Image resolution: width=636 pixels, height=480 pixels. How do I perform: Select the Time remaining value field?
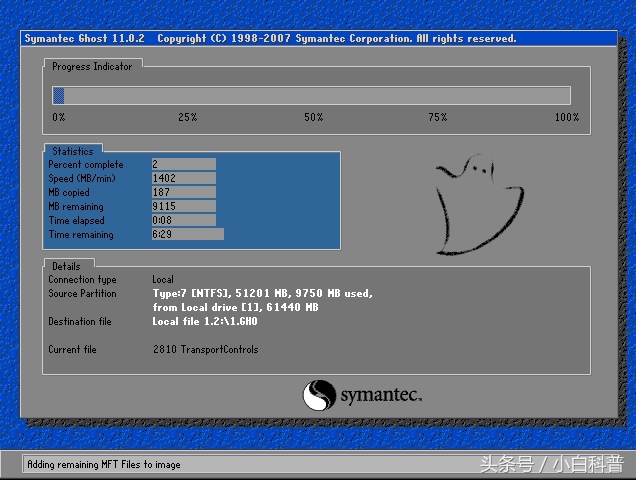[187, 234]
